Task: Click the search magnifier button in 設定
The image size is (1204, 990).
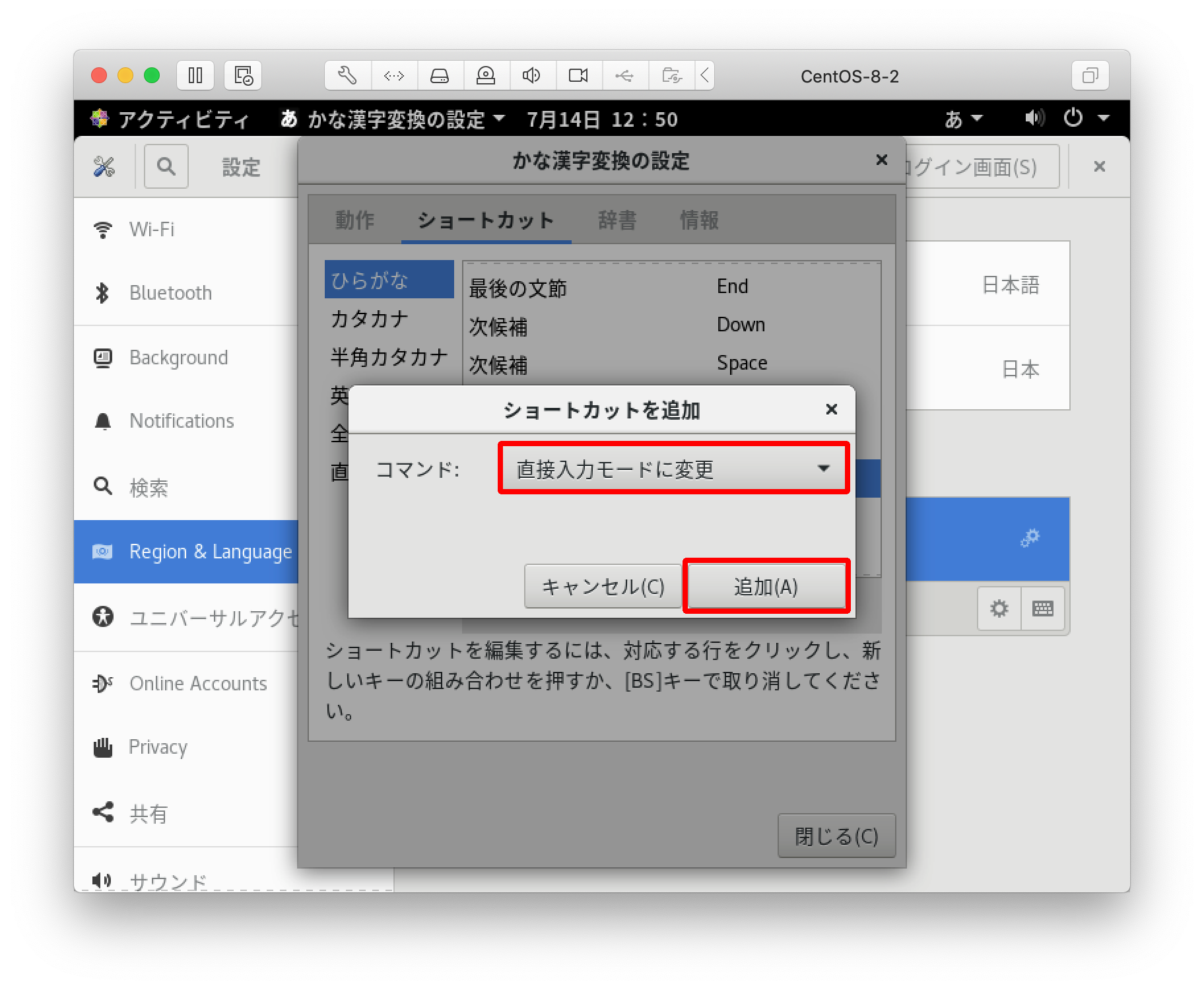Action: (x=166, y=166)
